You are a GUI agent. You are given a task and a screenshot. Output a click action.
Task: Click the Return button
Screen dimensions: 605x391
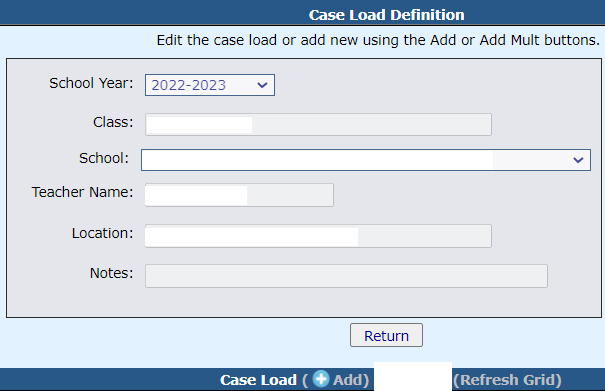pyautogui.click(x=386, y=335)
